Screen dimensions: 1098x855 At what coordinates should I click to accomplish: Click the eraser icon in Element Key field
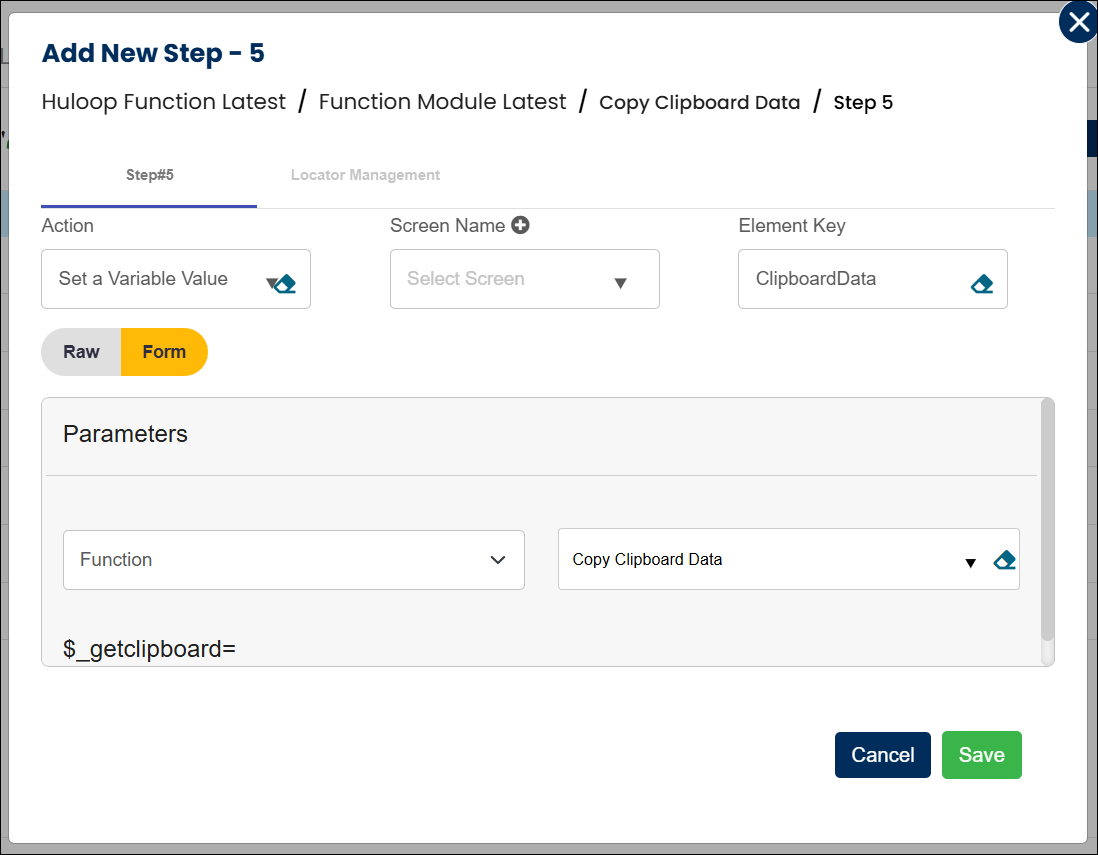tap(981, 284)
